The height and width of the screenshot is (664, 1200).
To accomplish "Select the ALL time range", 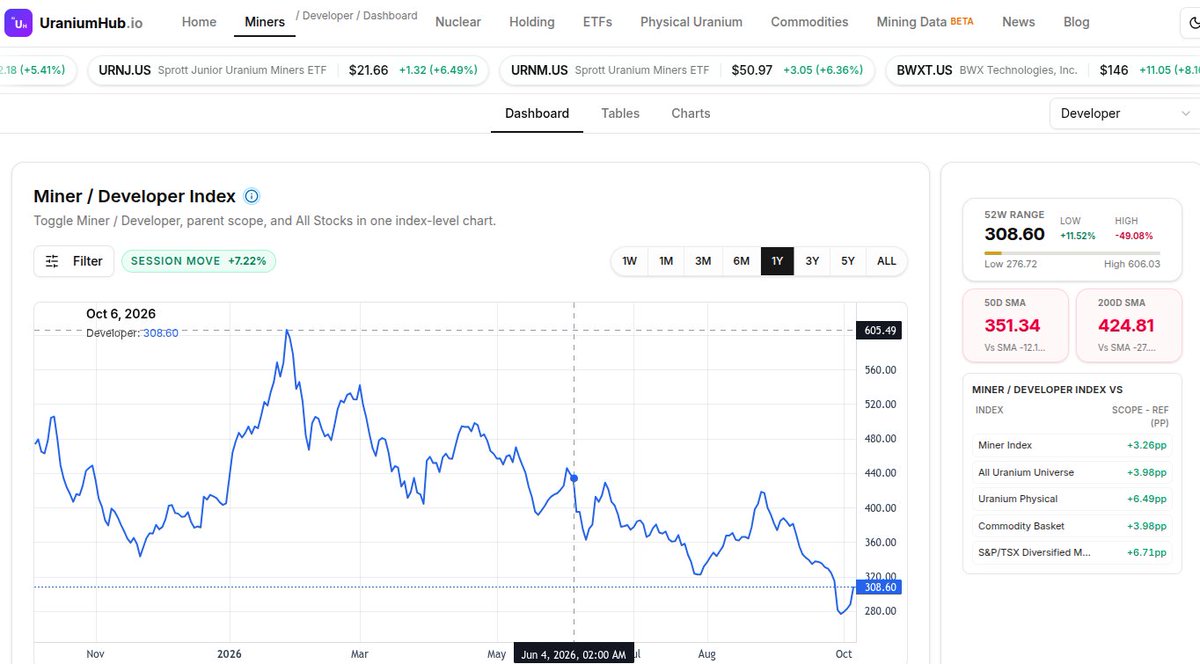I will tap(887, 261).
